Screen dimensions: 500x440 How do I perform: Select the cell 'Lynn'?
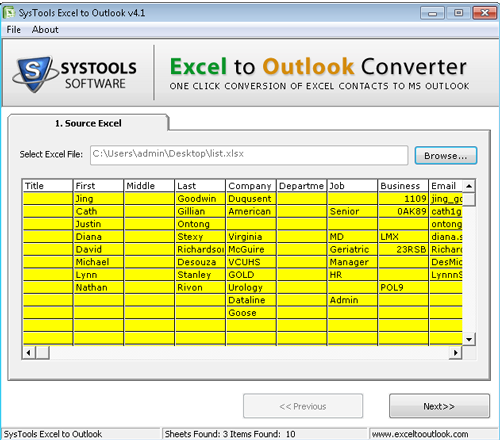[98, 275]
